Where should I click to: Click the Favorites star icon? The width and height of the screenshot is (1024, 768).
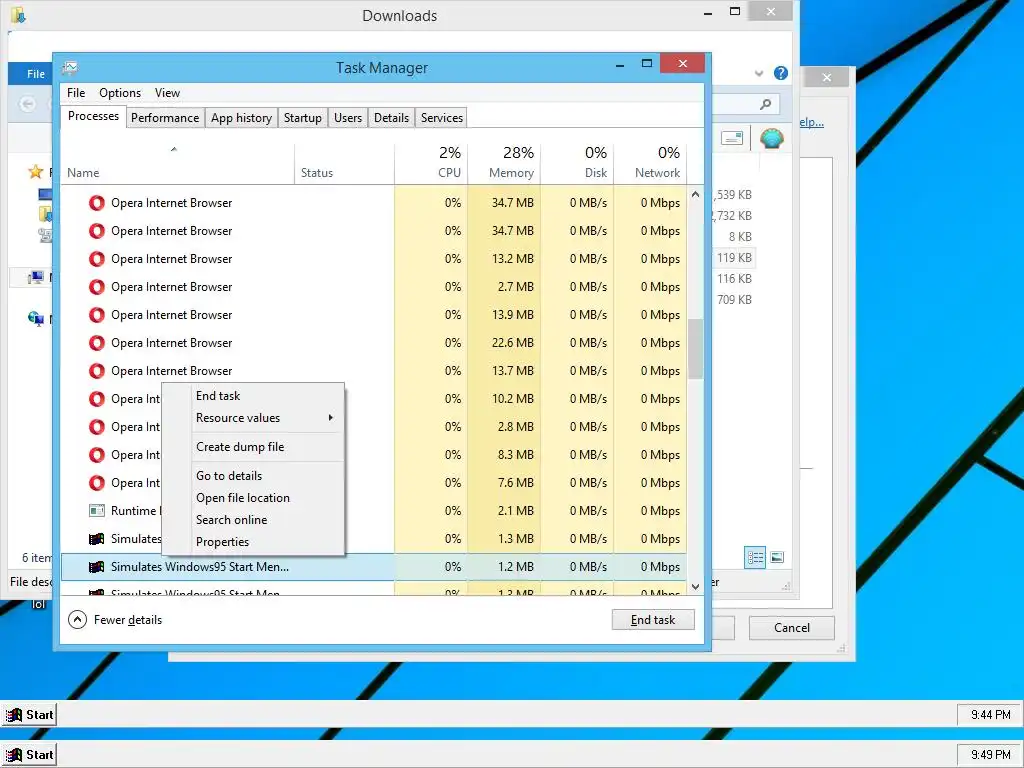35,172
